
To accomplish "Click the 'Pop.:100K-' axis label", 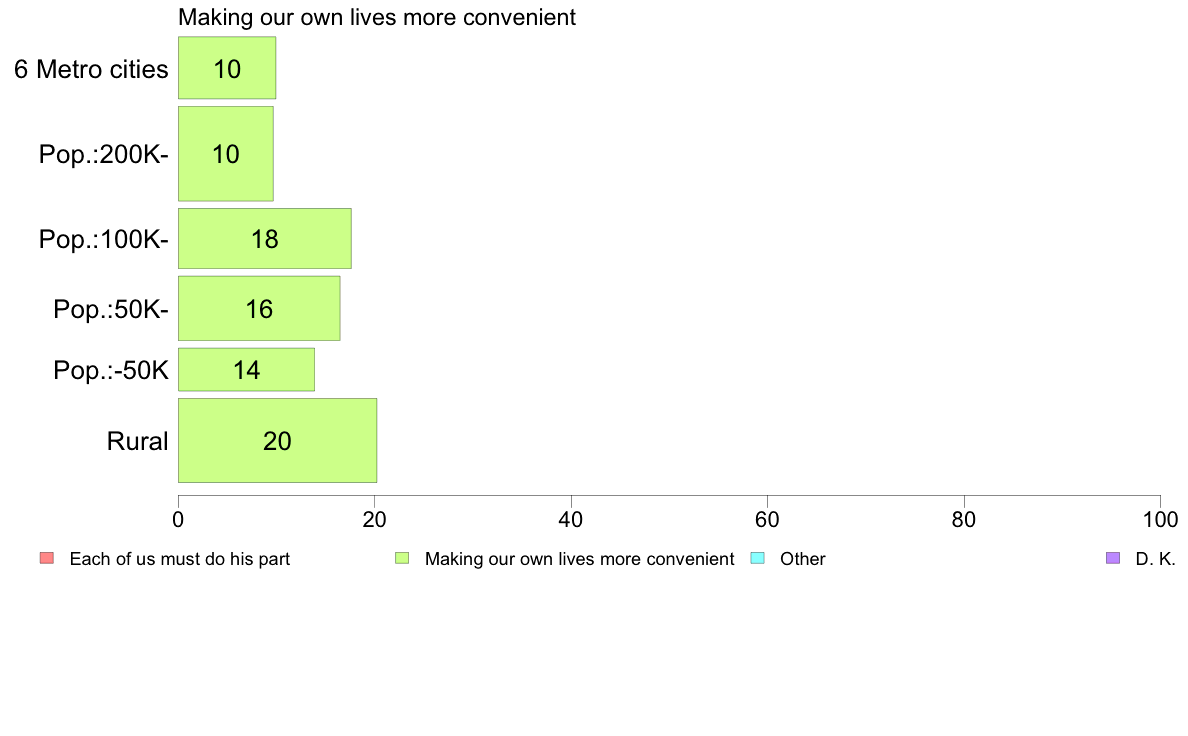I will click(x=104, y=240).
